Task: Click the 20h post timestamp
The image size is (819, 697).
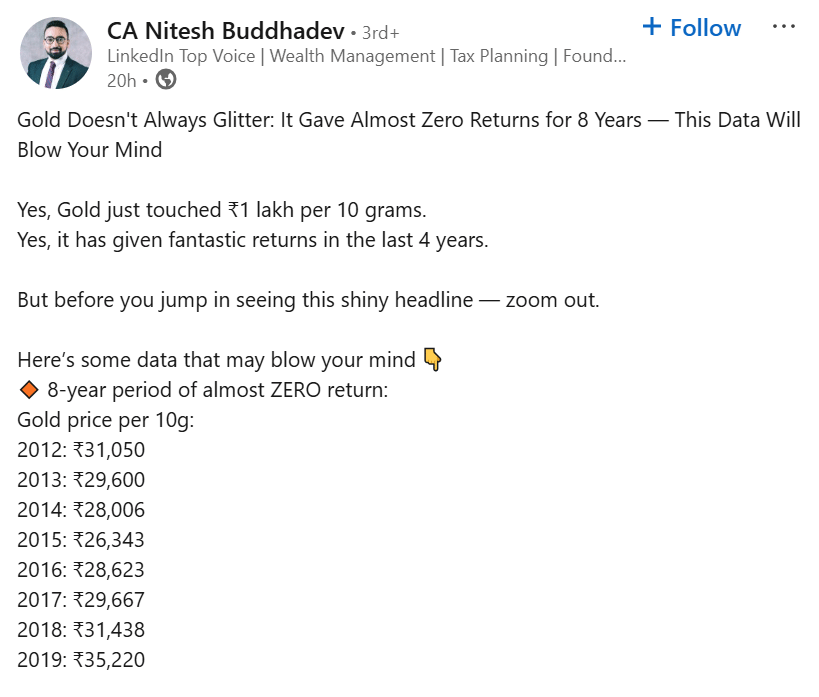Action: pyautogui.click(x=121, y=81)
